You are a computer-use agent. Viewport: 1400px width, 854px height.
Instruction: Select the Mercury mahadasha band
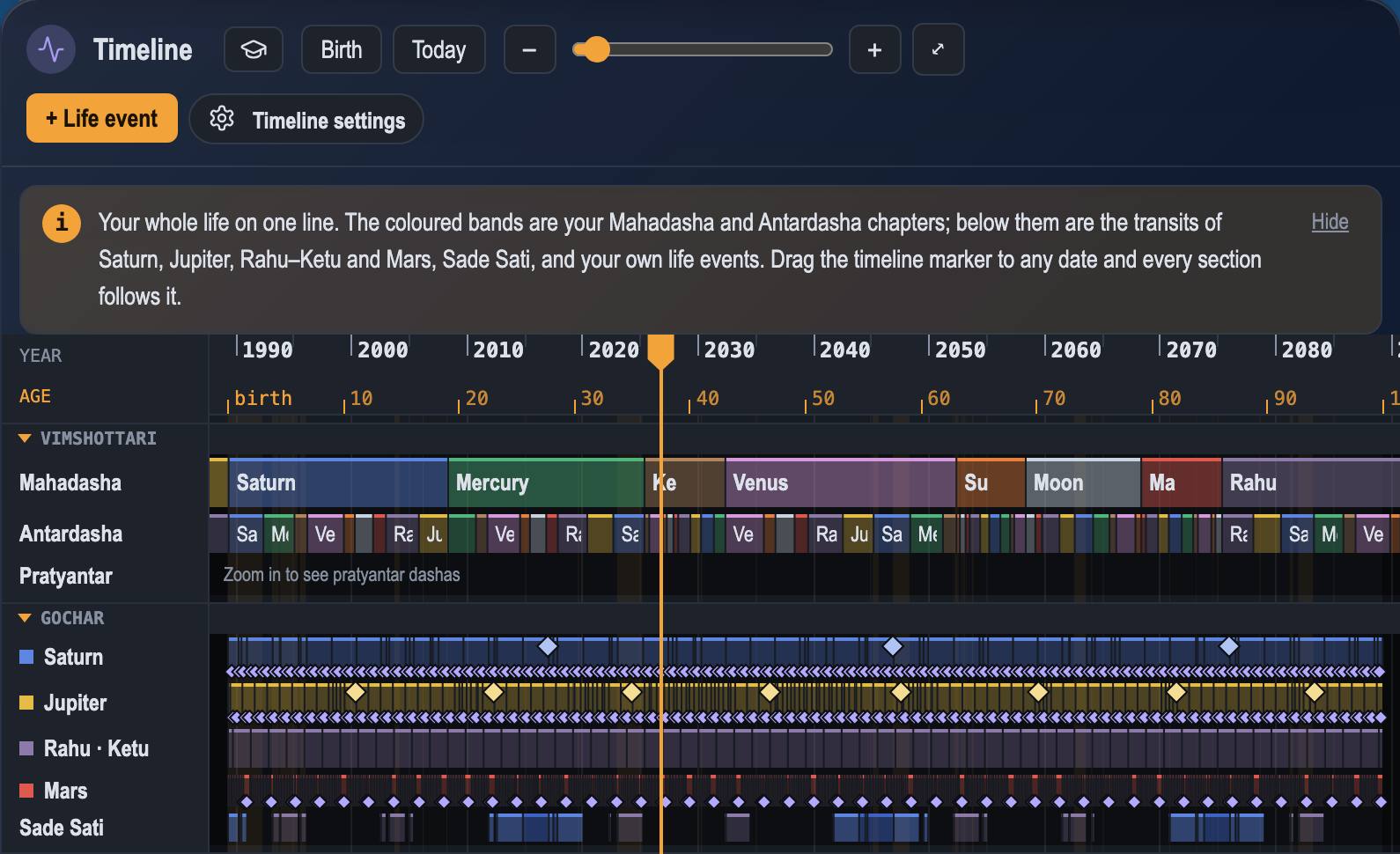point(546,482)
